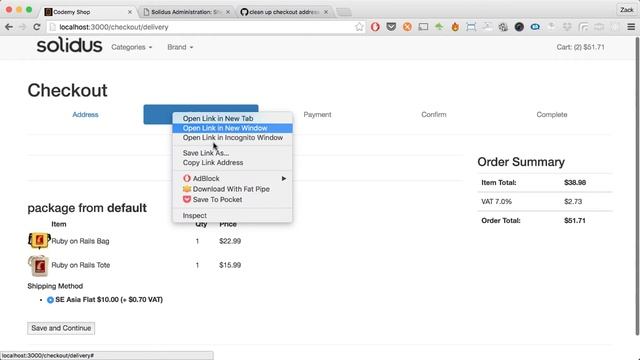The height and width of the screenshot is (360, 640).
Task: Click the URL address bar field
Action: [x=204, y=27]
